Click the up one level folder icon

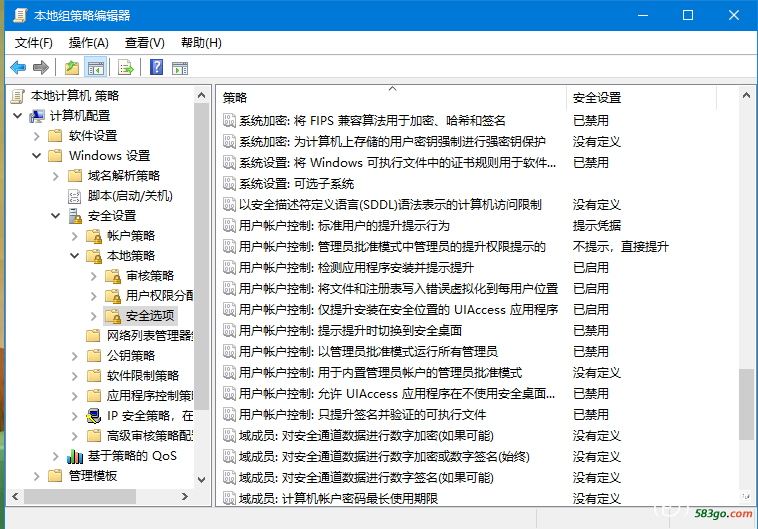(72, 68)
